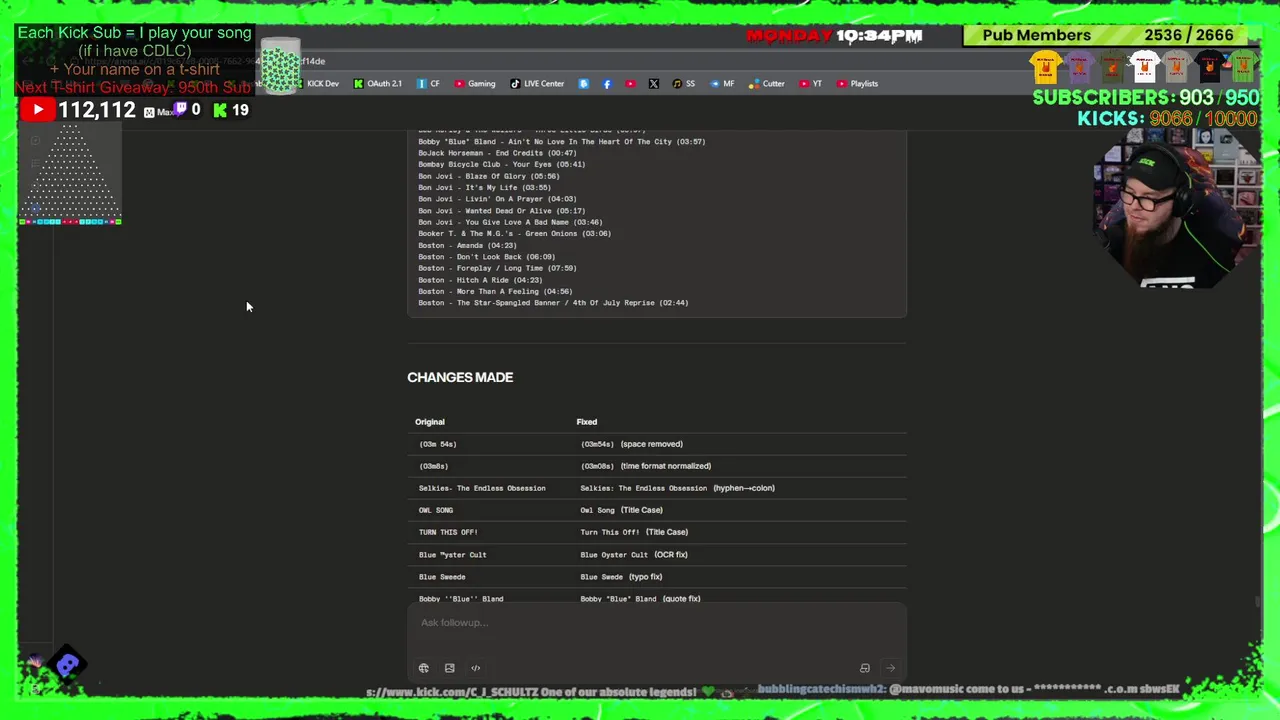Click original cell 'TURN THIS OFF!'
Image resolution: width=1280 pixels, height=720 pixels.
click(448, 532)
